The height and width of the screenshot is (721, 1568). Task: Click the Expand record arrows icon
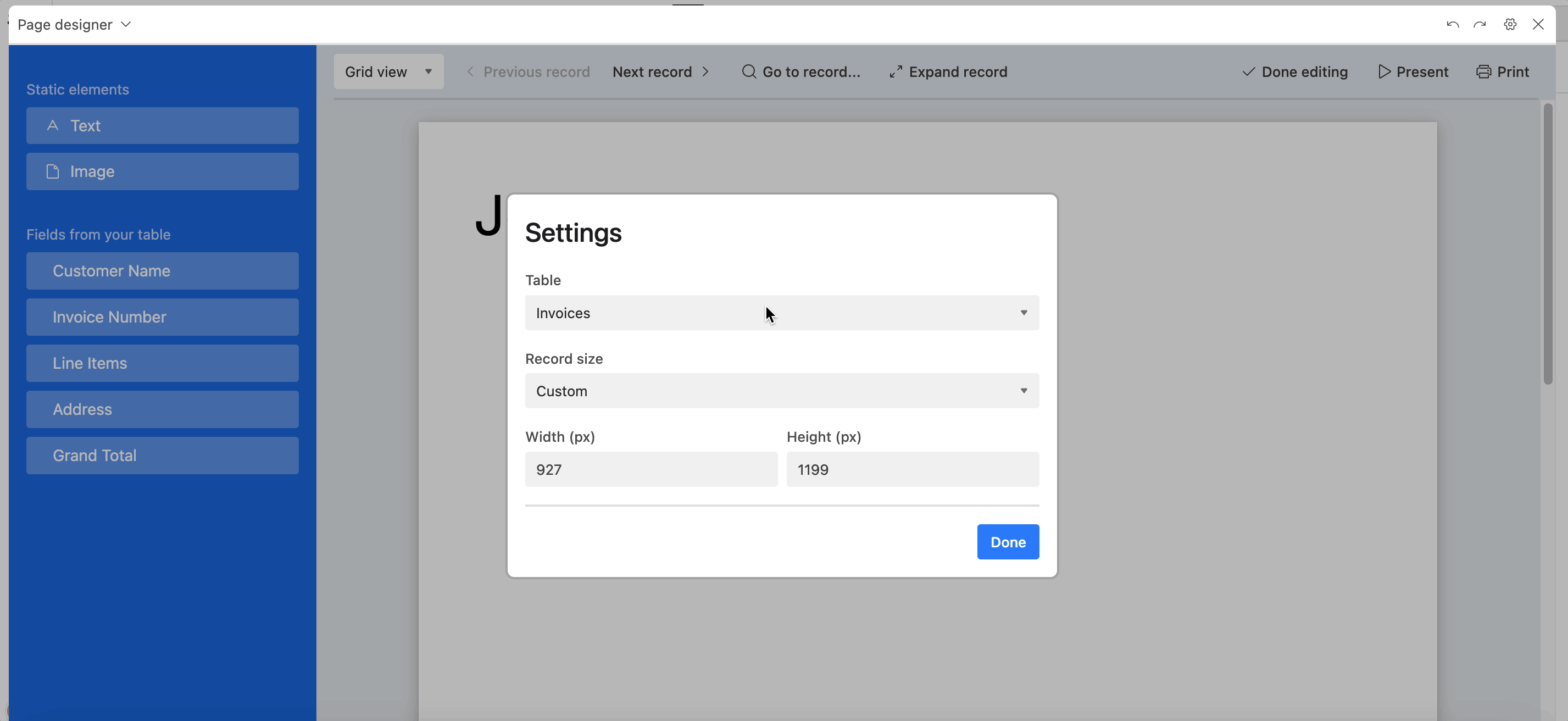896,72
